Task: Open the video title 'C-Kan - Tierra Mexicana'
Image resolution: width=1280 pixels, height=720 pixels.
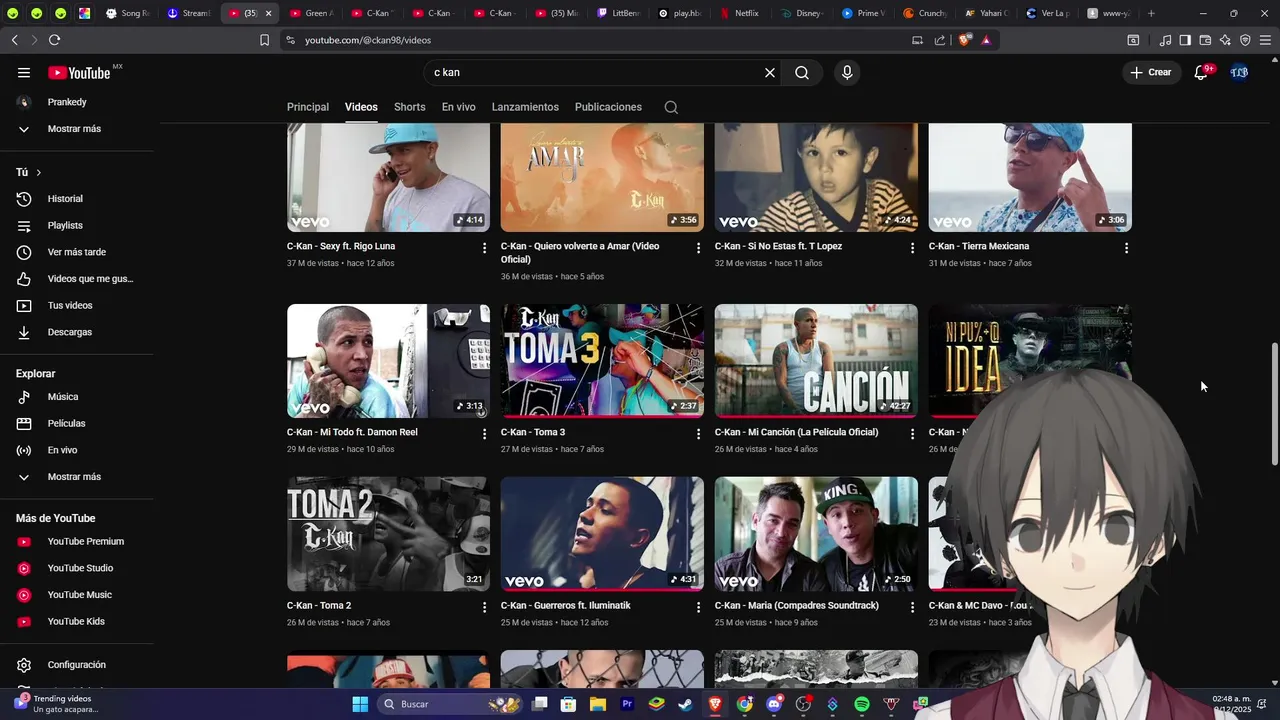Action: pos(978,246)
